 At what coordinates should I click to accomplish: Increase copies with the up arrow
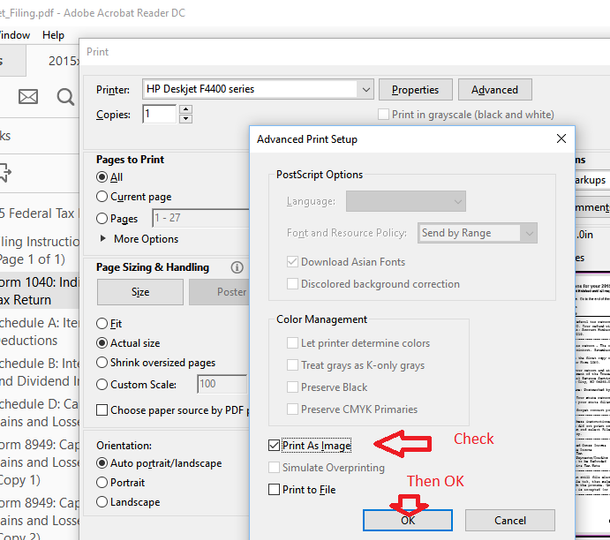186,109
